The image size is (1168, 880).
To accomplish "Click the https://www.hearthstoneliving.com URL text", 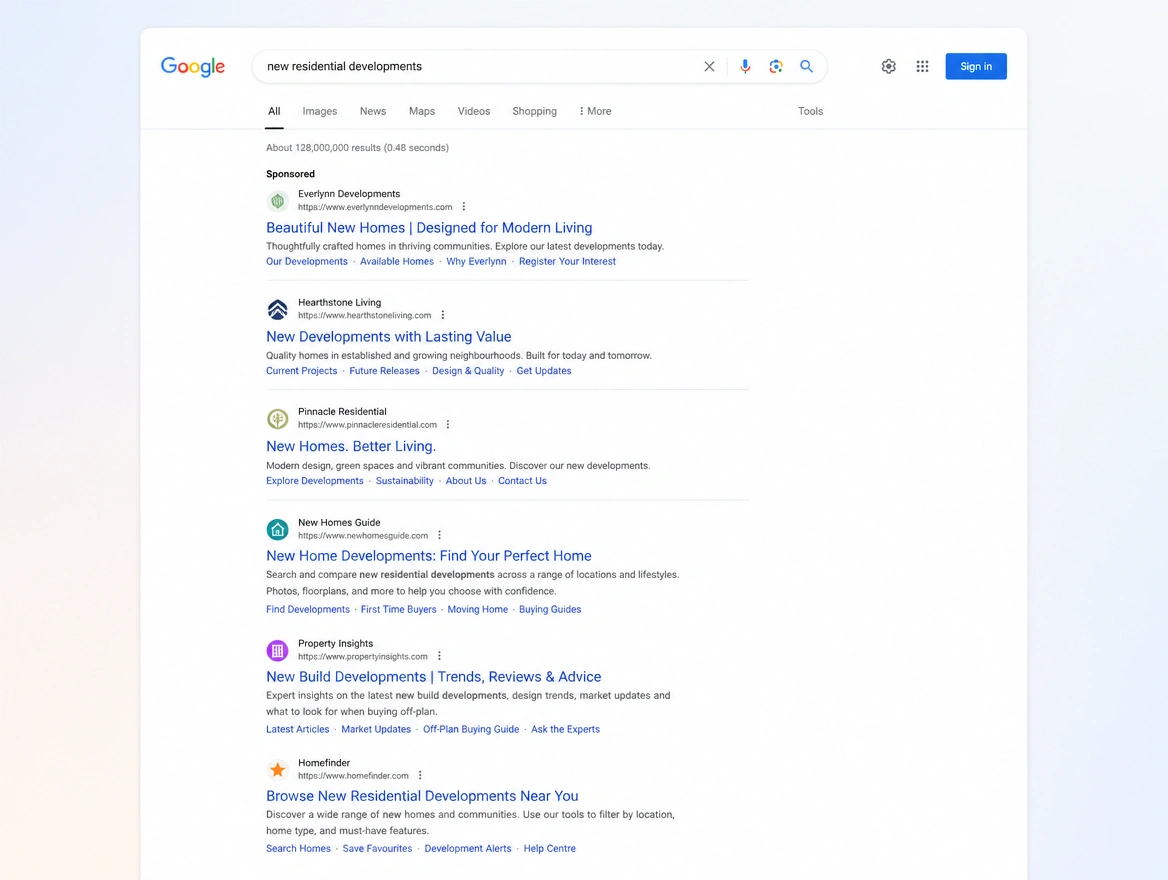I will click(x=364, y=315).
